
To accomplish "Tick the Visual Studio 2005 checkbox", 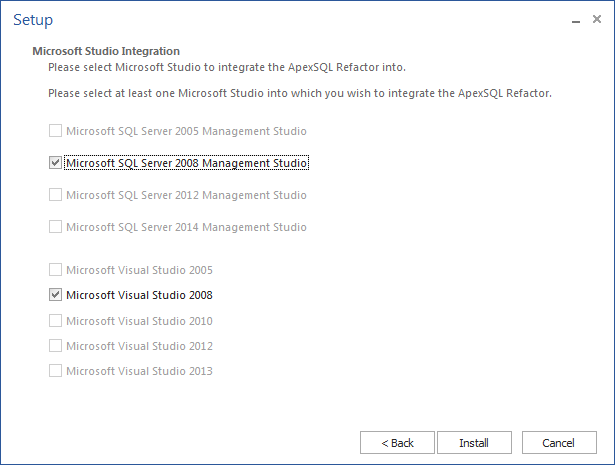I will click(55, 270).
